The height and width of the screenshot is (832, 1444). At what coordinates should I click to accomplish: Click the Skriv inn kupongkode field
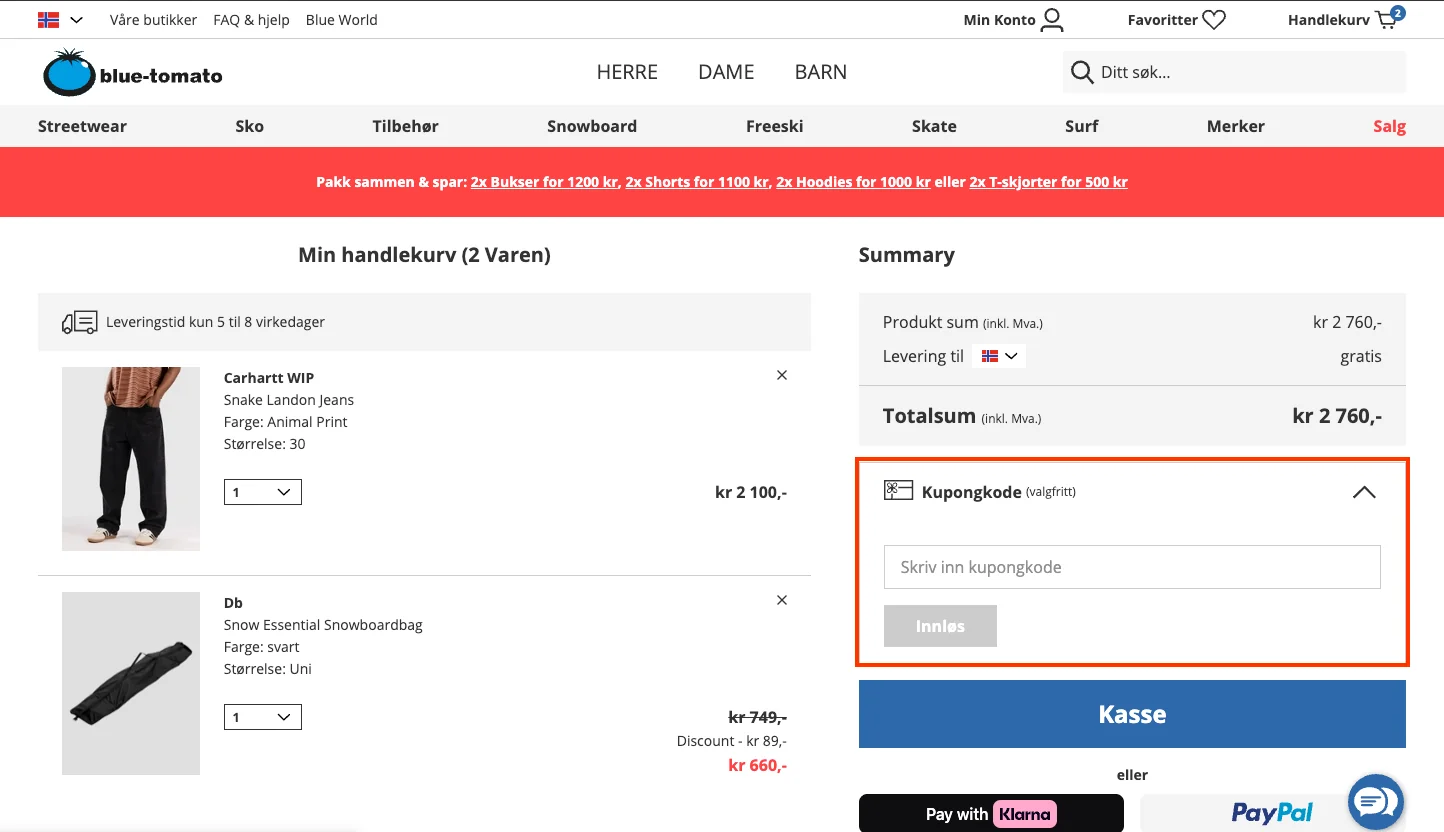pos(1132,567)
